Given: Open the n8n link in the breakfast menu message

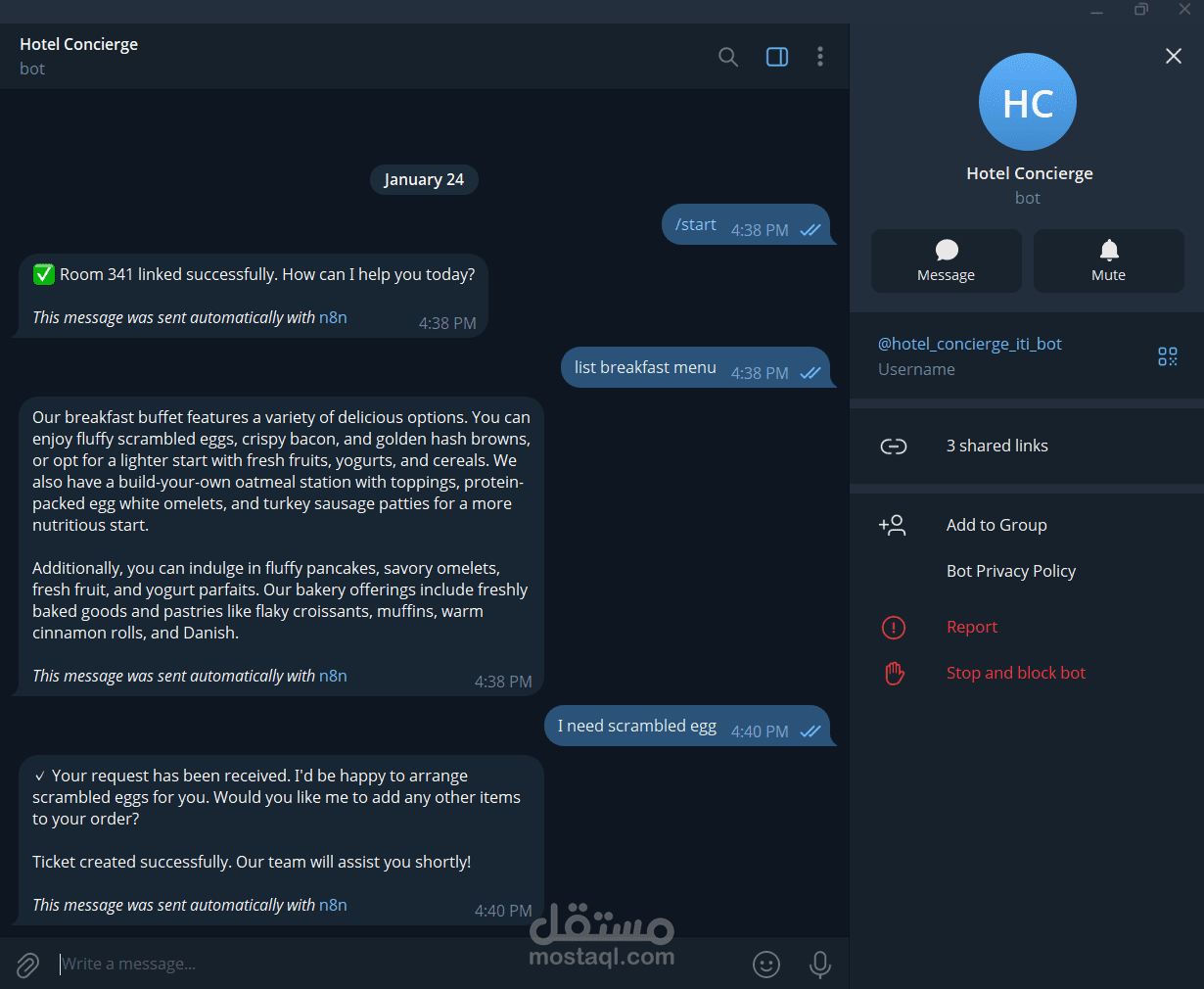Looking at the screenshot, I should [x=333, y=676].
